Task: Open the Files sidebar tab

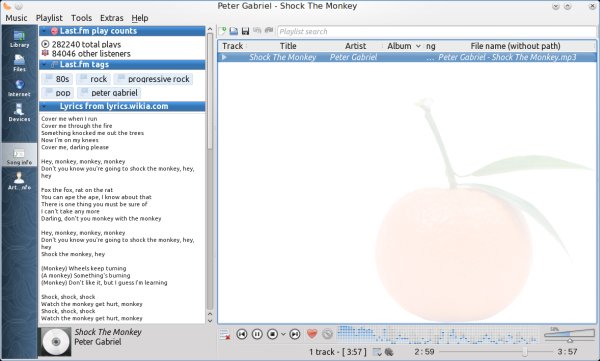Action: [20, 63]
